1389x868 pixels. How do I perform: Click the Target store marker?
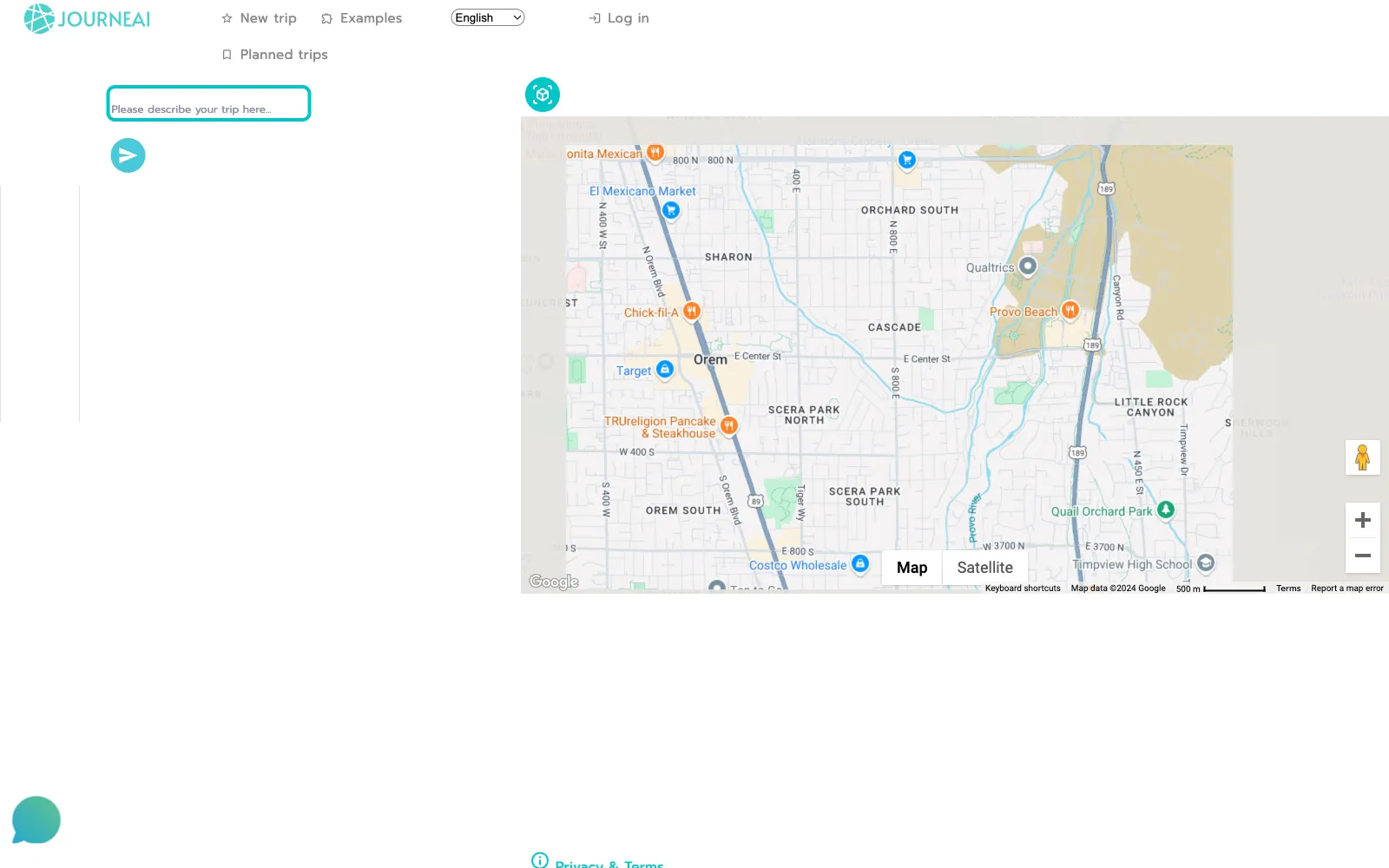665,369
